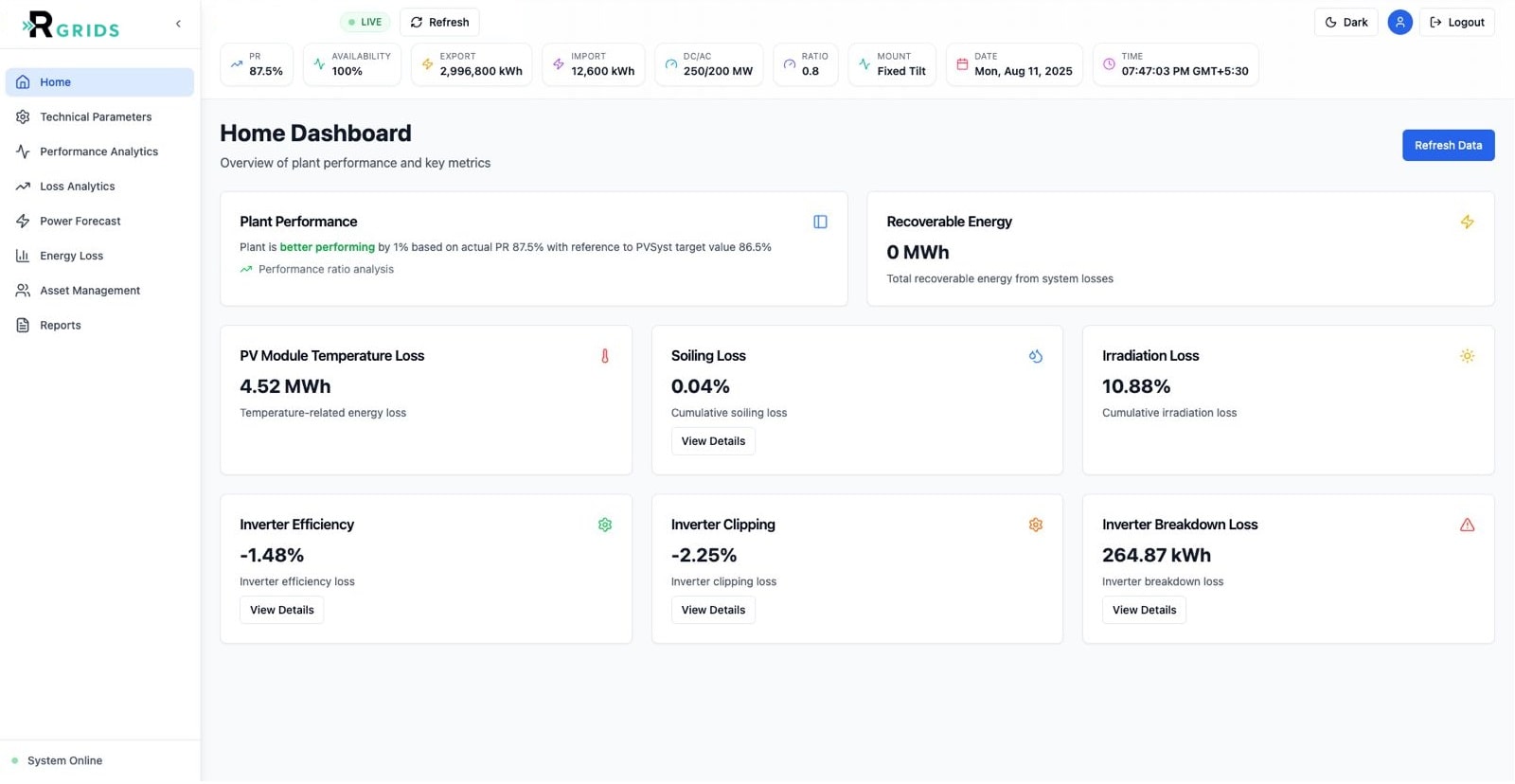This screenshot has height=784, width=1515.
Task: Go to Power Forecast page
Action: point(80,221)
